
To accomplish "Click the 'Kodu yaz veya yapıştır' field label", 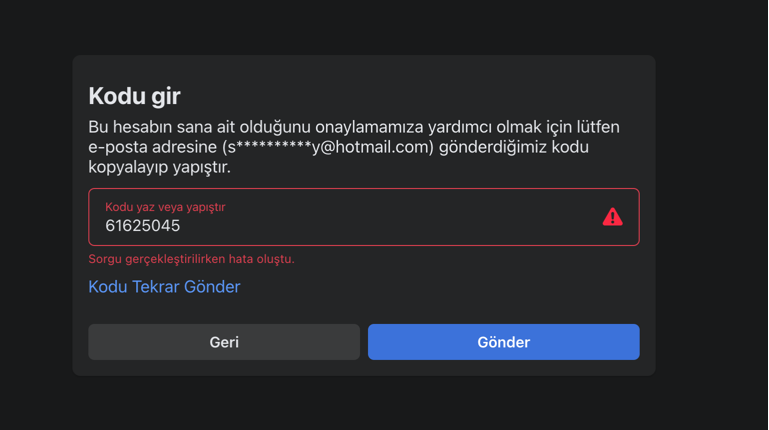I will tap(165, 207).
